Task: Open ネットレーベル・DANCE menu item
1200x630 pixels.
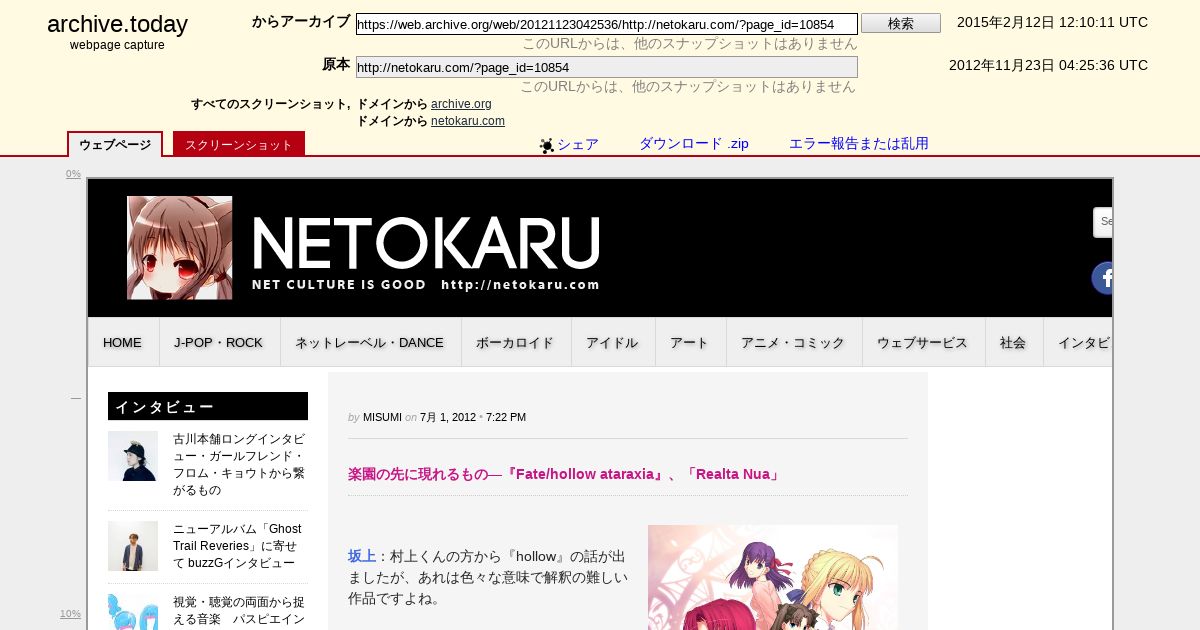Action: [370, 342]
